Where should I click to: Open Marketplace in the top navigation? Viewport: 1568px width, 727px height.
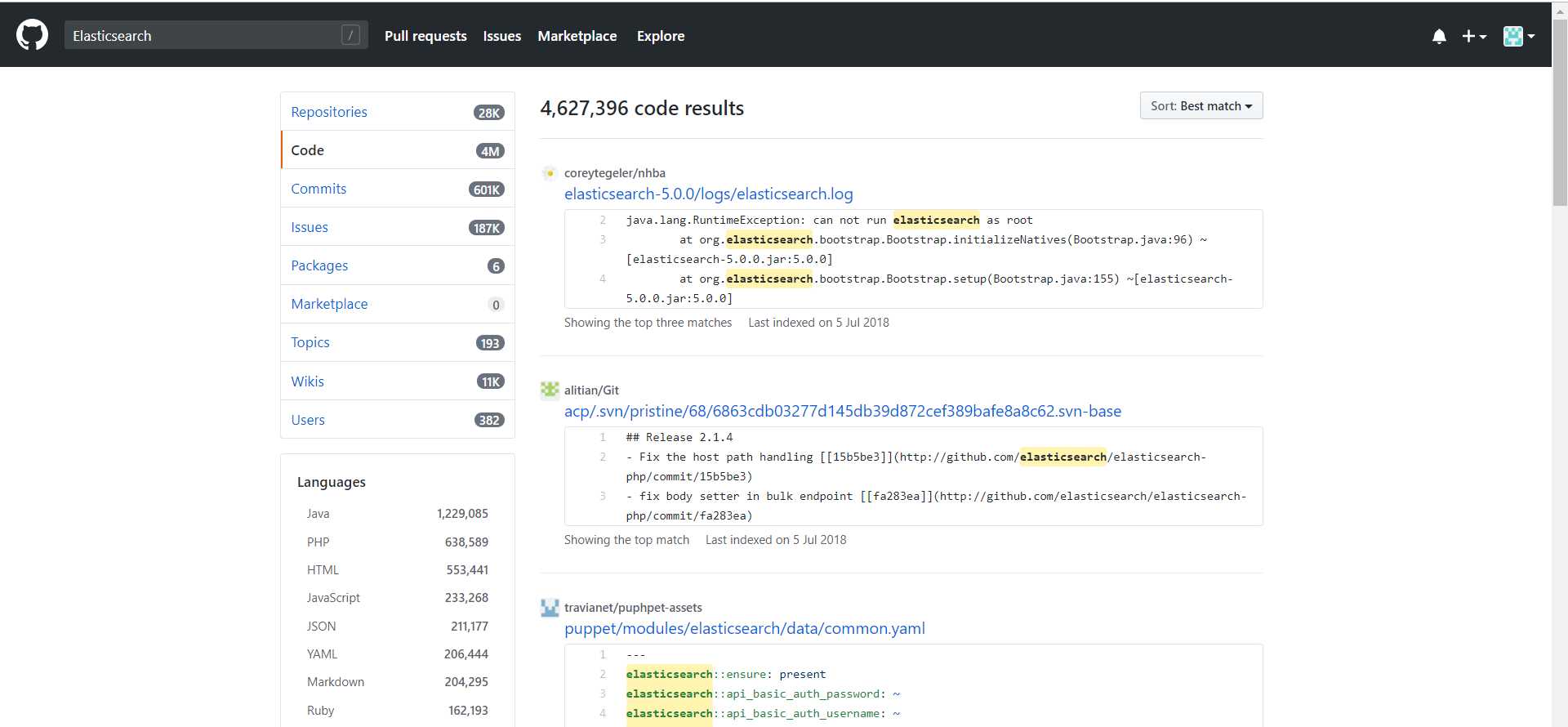pyautogui.click(x=577, y=36)
